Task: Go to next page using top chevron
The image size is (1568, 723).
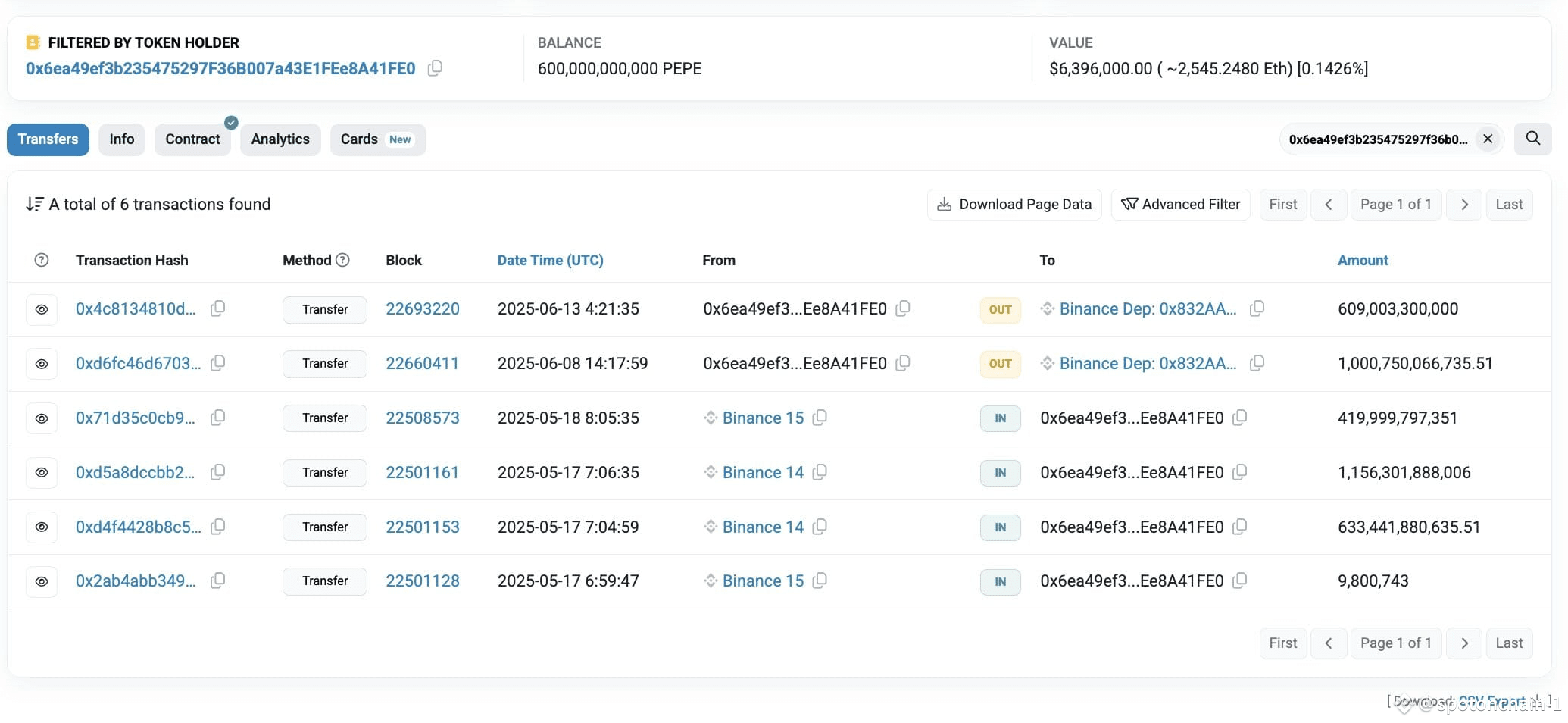Action: pos(1464,205)
